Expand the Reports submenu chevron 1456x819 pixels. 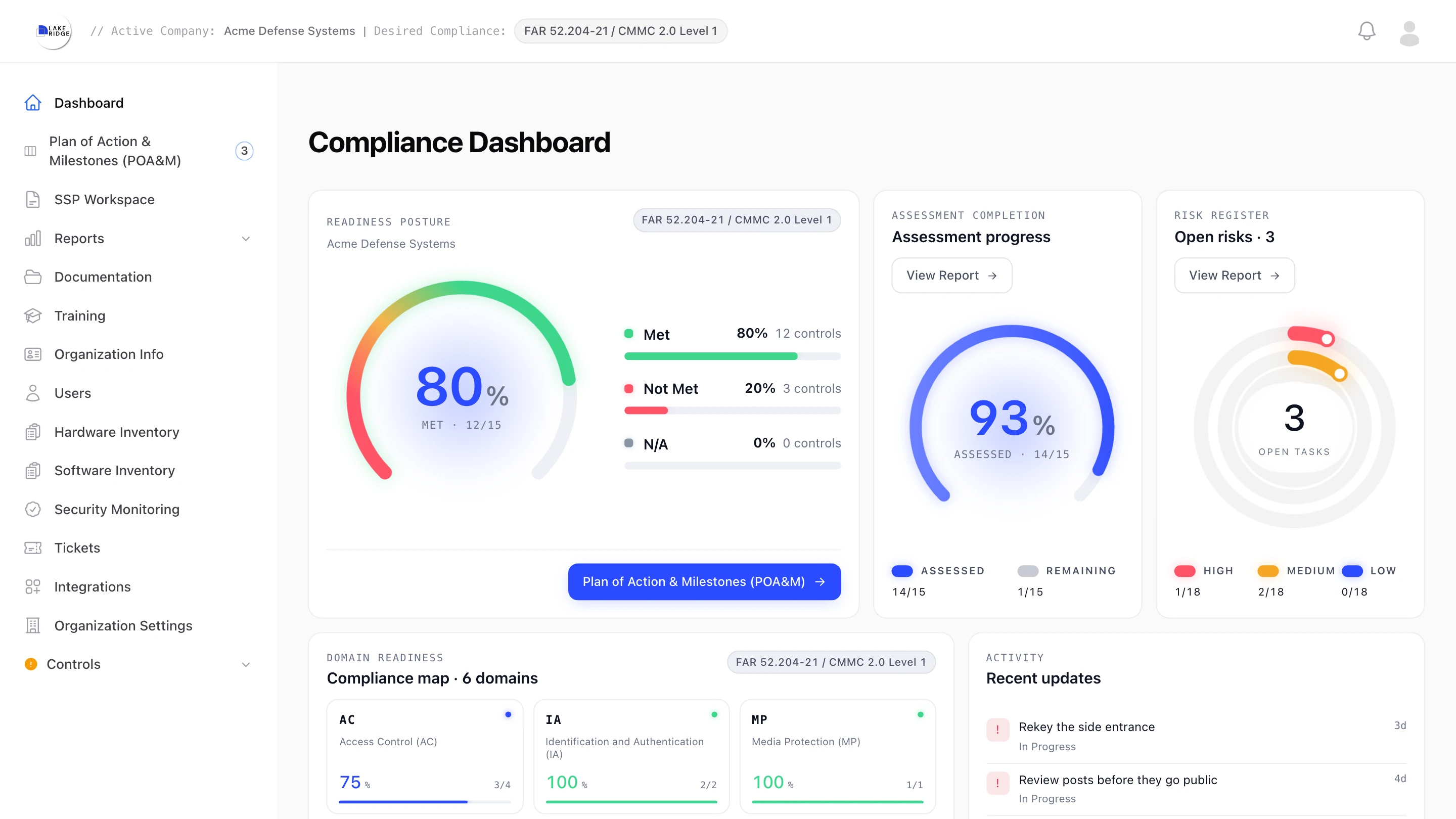(x=246, y=239)
